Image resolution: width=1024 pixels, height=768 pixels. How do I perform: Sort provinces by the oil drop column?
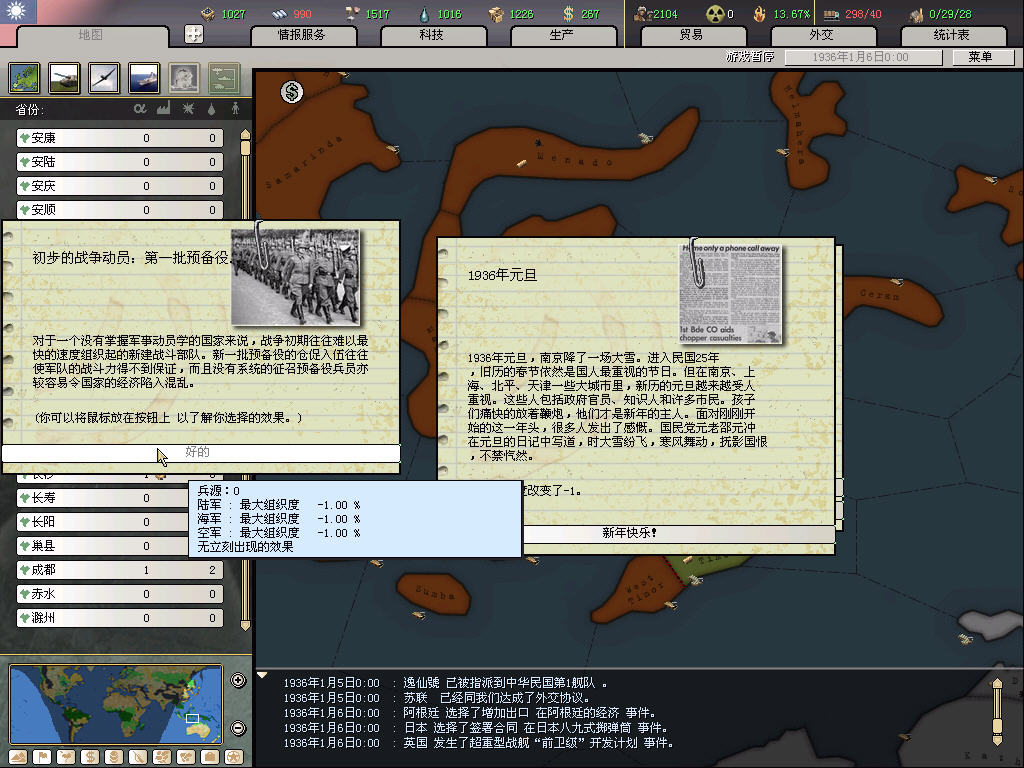coord(212,109)
